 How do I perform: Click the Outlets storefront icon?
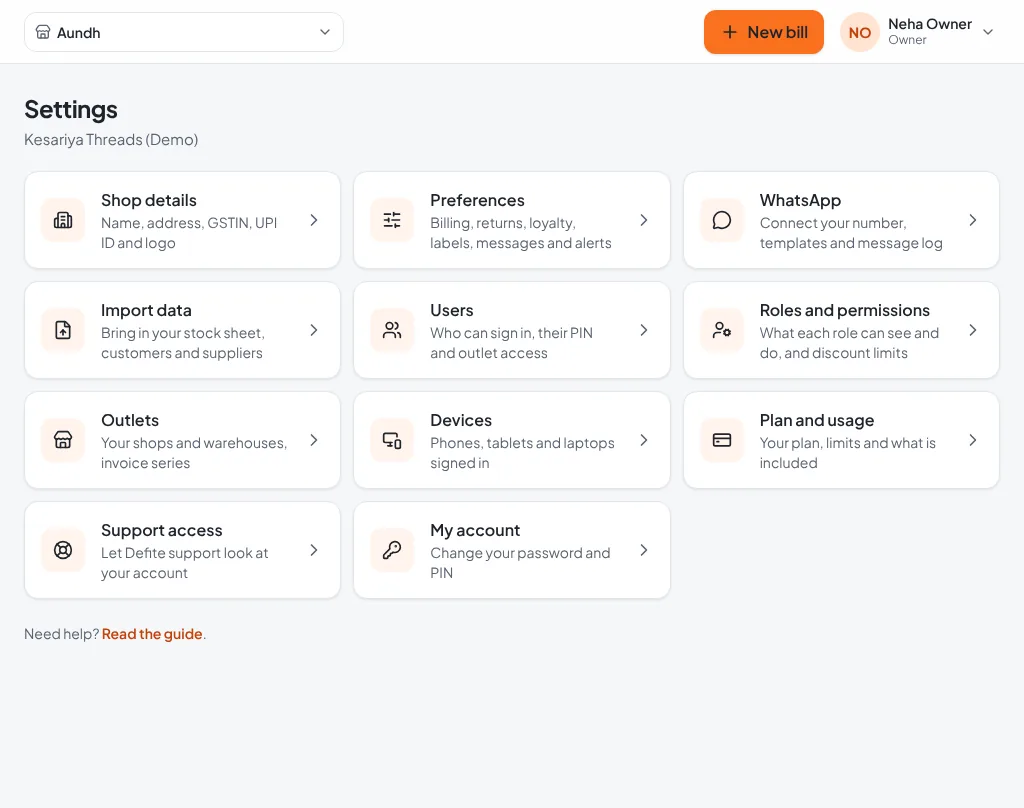coord(63,440)
